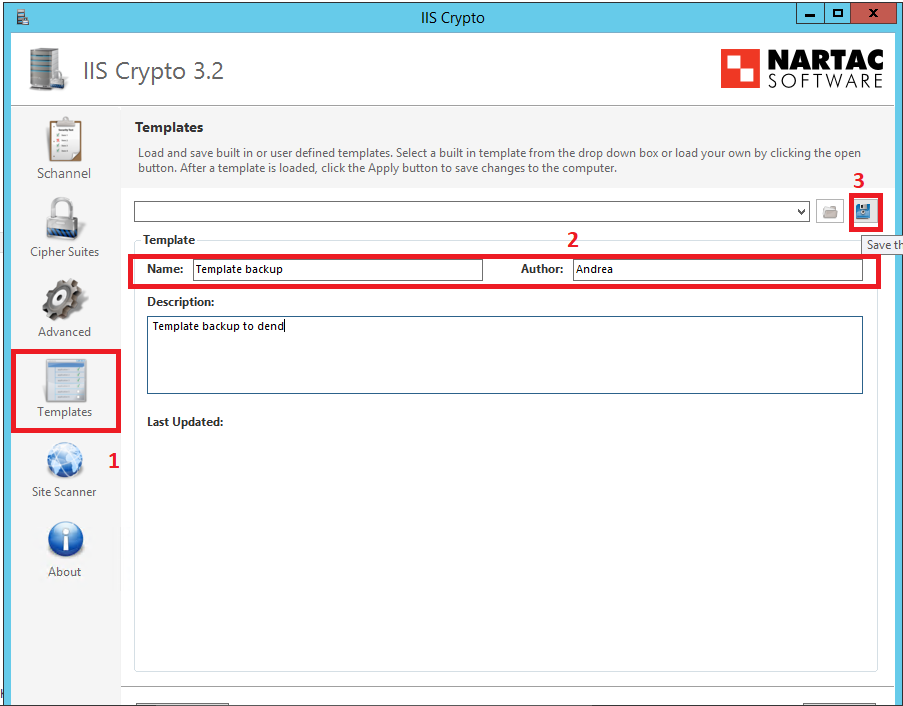The image size is (903, 706).
Task: Click into the Author field
Action: coord(718,270)
